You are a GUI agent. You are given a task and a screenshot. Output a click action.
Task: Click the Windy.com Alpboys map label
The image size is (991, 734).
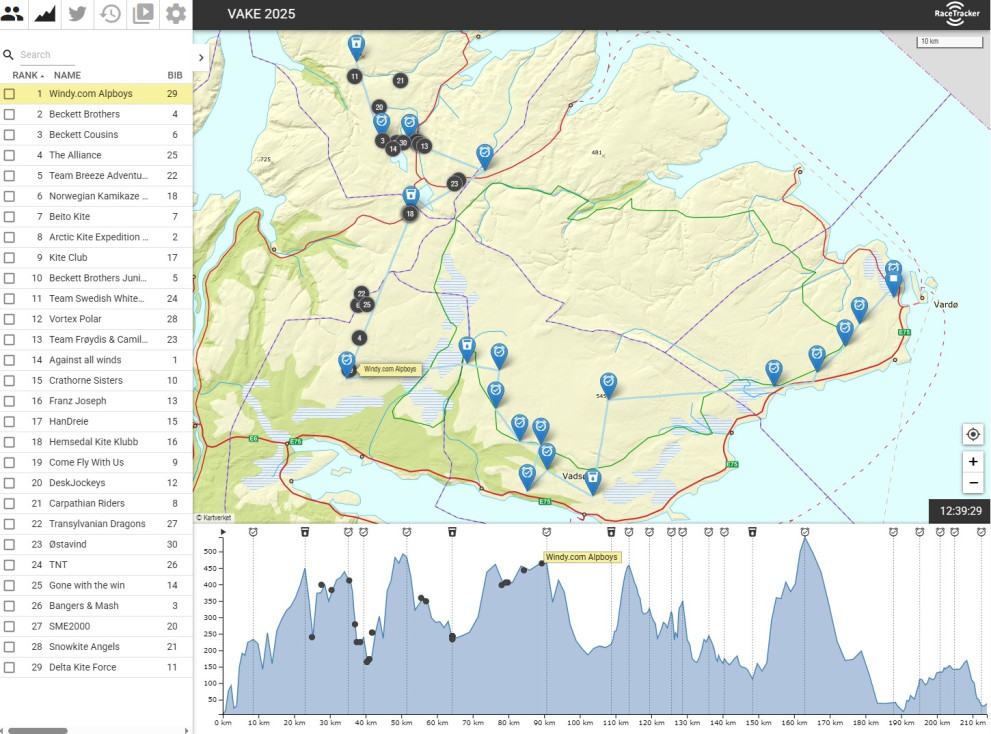coord(390,369)
